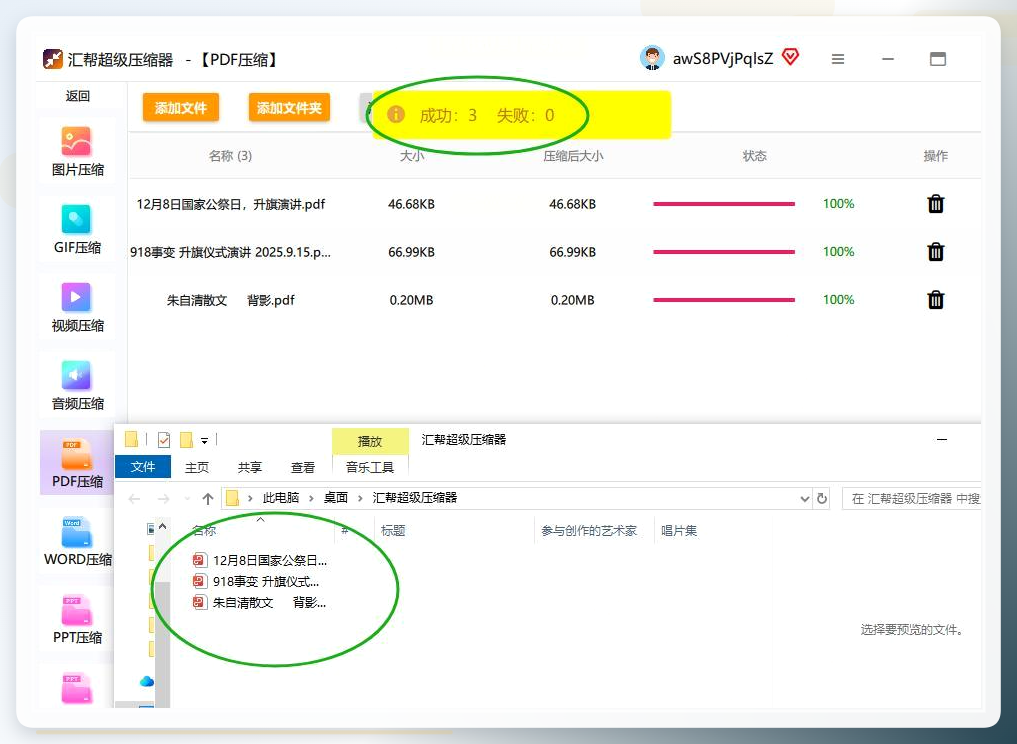Image resolution: width=1017 pixels, height=744 pixels.
Task: Click progress bar of 918事变 row
Action: tap(724, 252)
